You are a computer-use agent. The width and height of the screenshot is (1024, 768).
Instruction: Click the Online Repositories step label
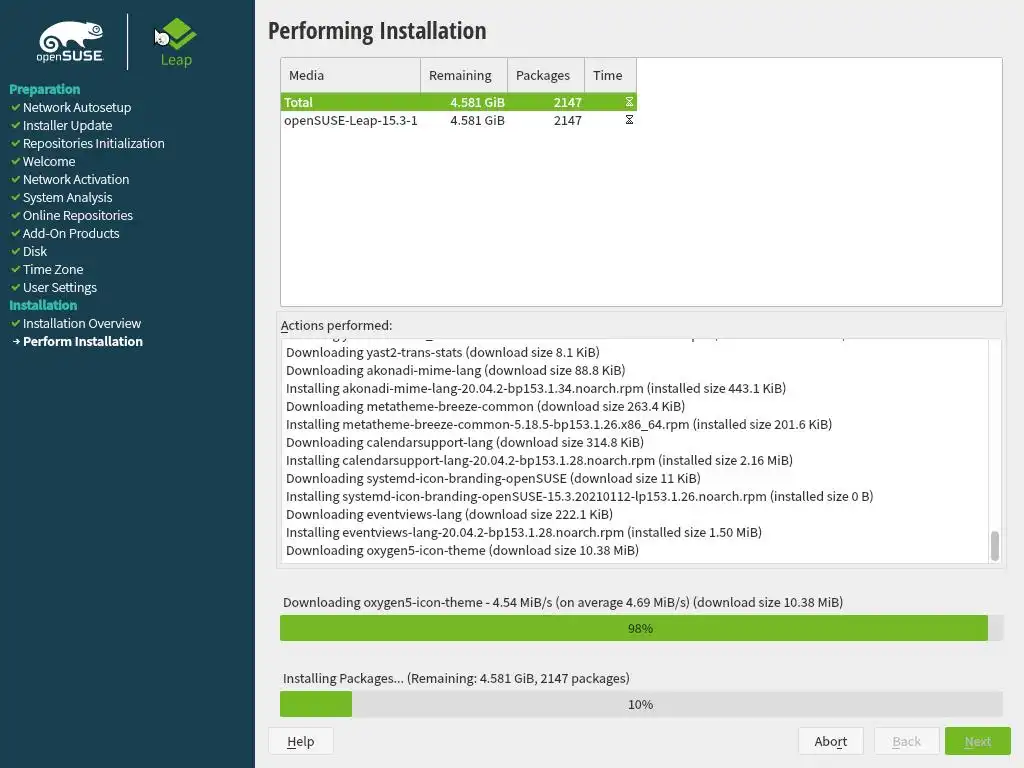click(x=78, y=215)
